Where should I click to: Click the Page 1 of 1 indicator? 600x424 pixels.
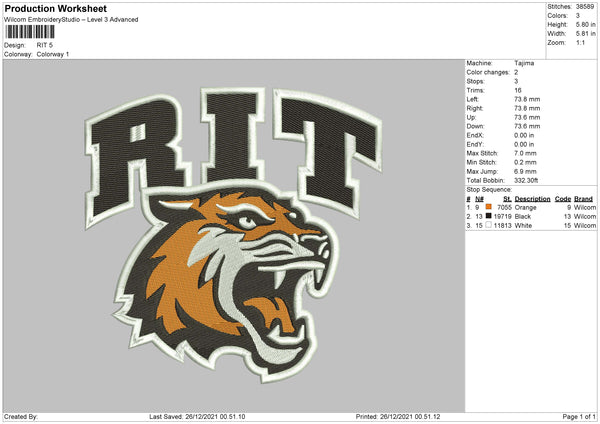pos(579,417)
